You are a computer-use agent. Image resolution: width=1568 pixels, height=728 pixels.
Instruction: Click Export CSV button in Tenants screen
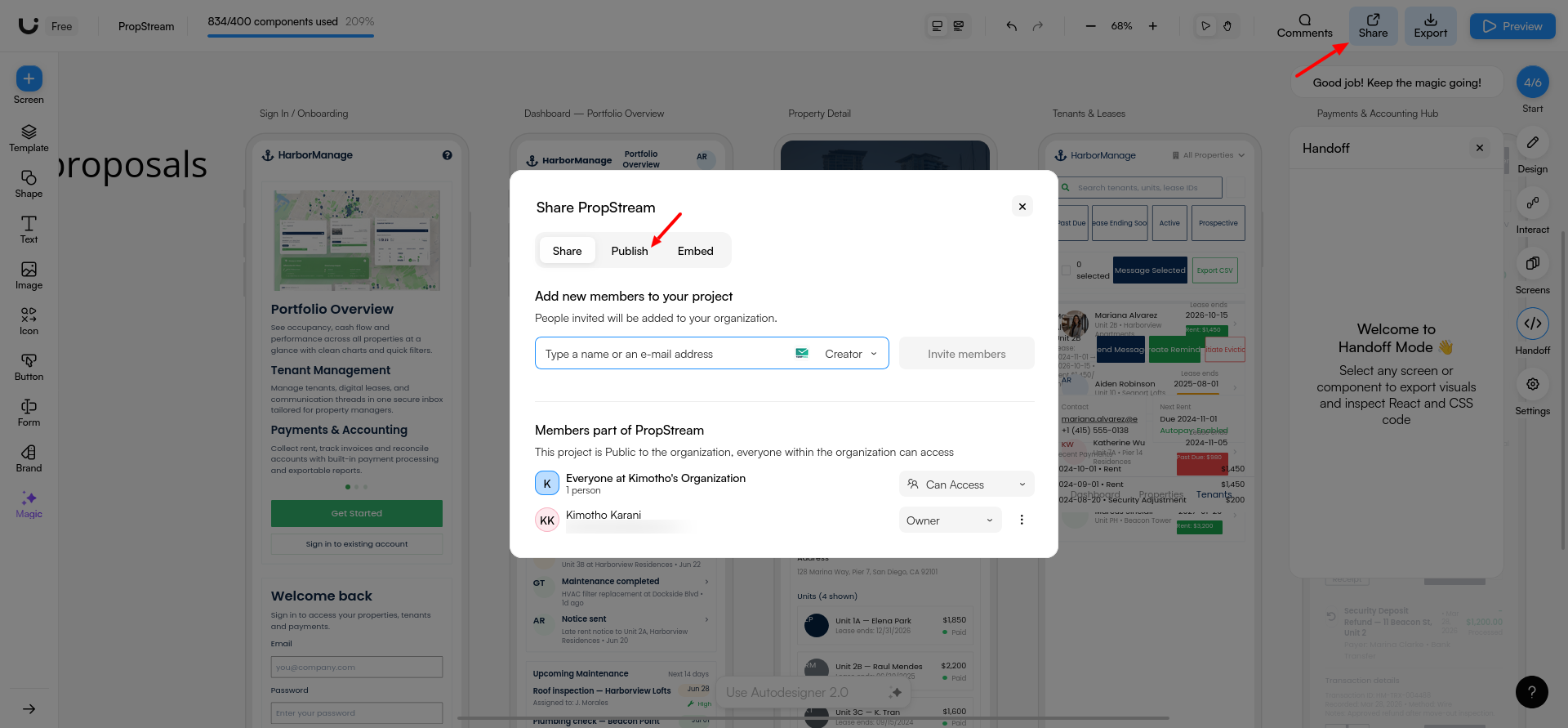(1214, 270)
